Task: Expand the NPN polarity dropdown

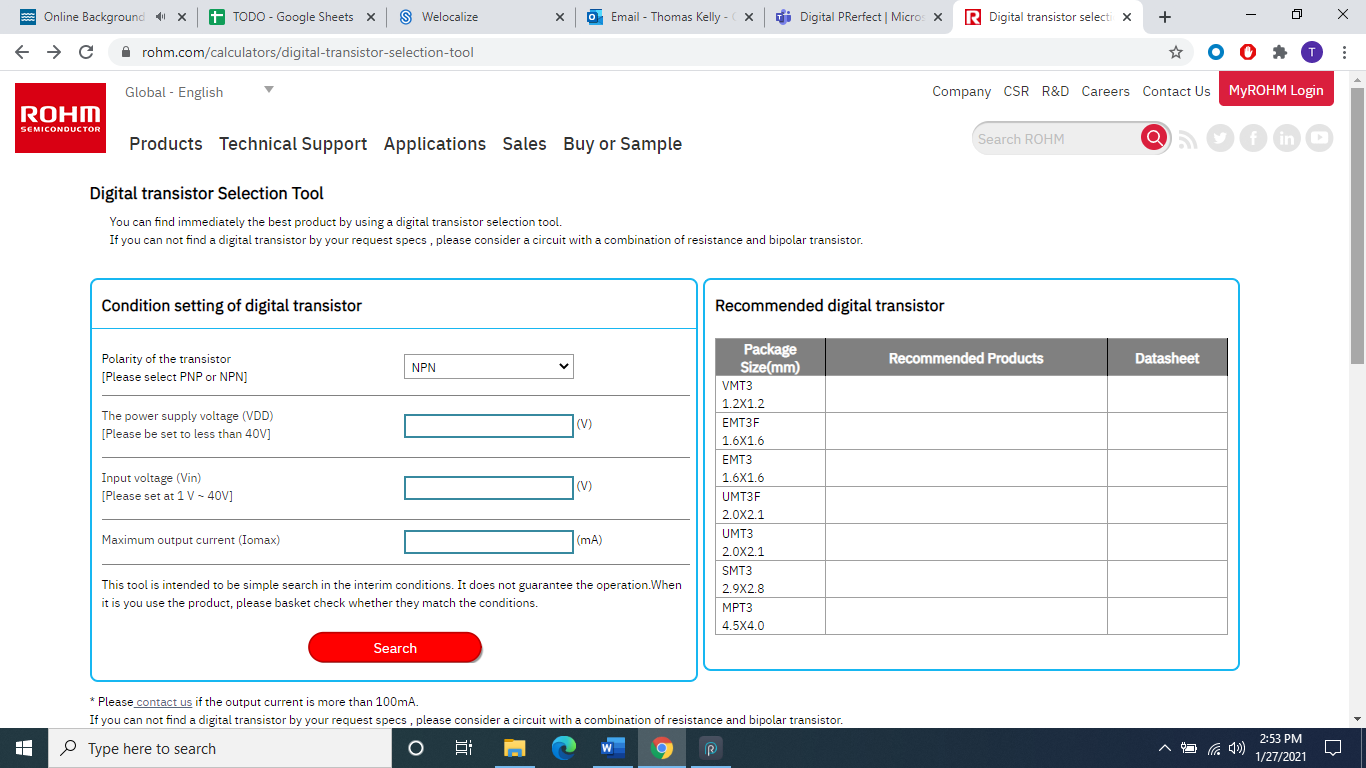Action: [x=488, y=367]
